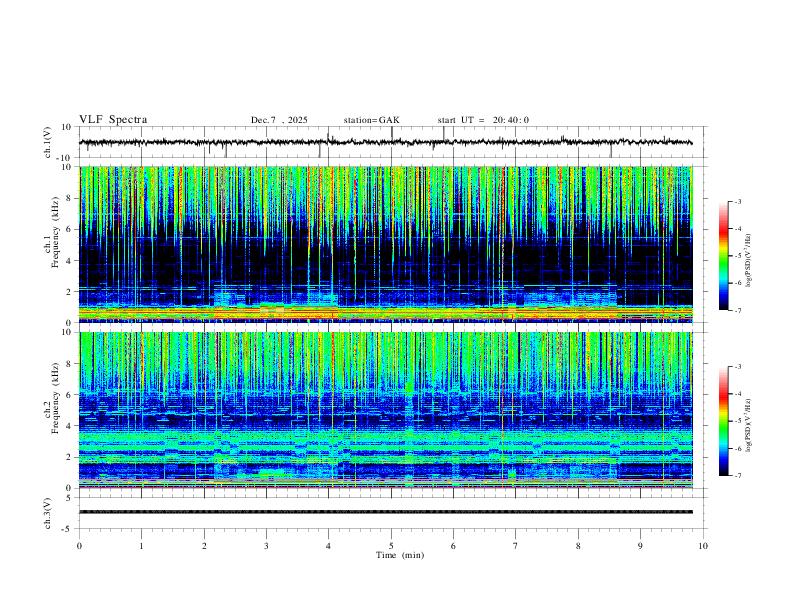Click time axis tick label '3'
The image size is (792, 612).
point(266,546)
